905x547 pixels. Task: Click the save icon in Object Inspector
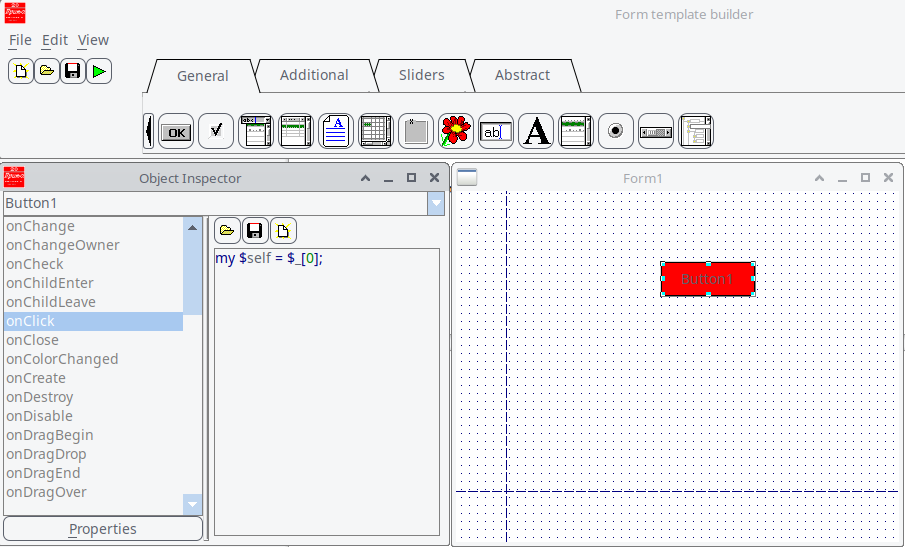point(255,231)
